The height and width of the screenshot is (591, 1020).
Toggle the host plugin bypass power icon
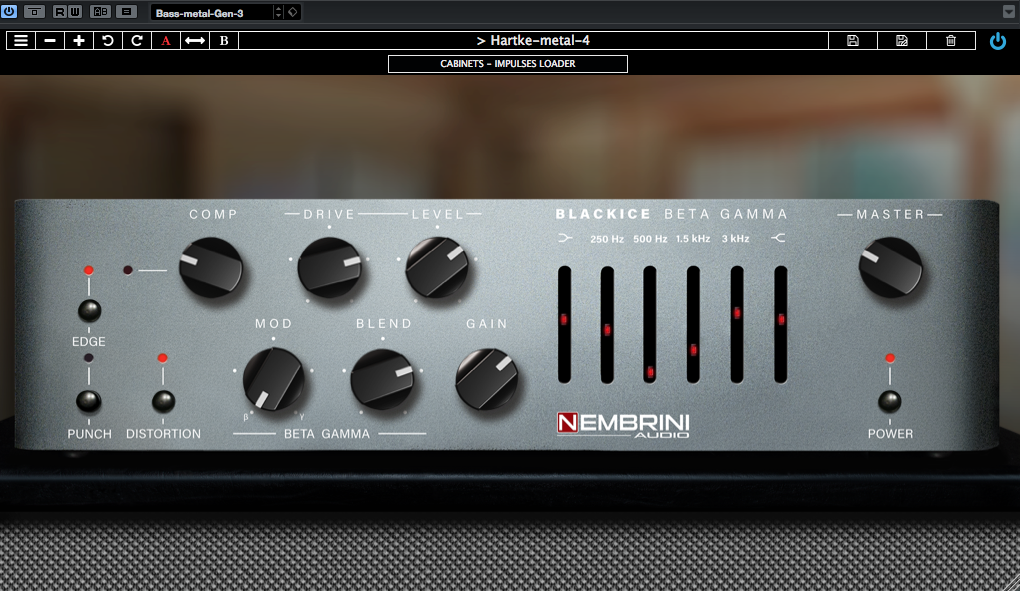tap(9, 11)
